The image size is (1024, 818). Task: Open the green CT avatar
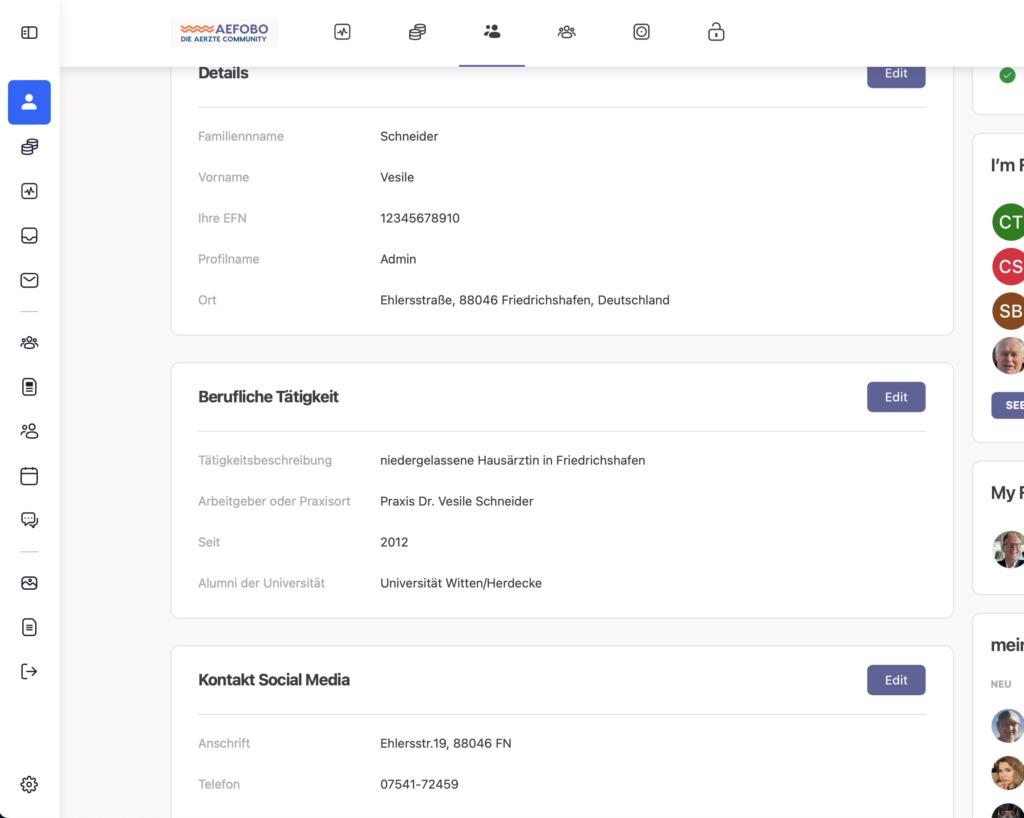[1008, 222]
